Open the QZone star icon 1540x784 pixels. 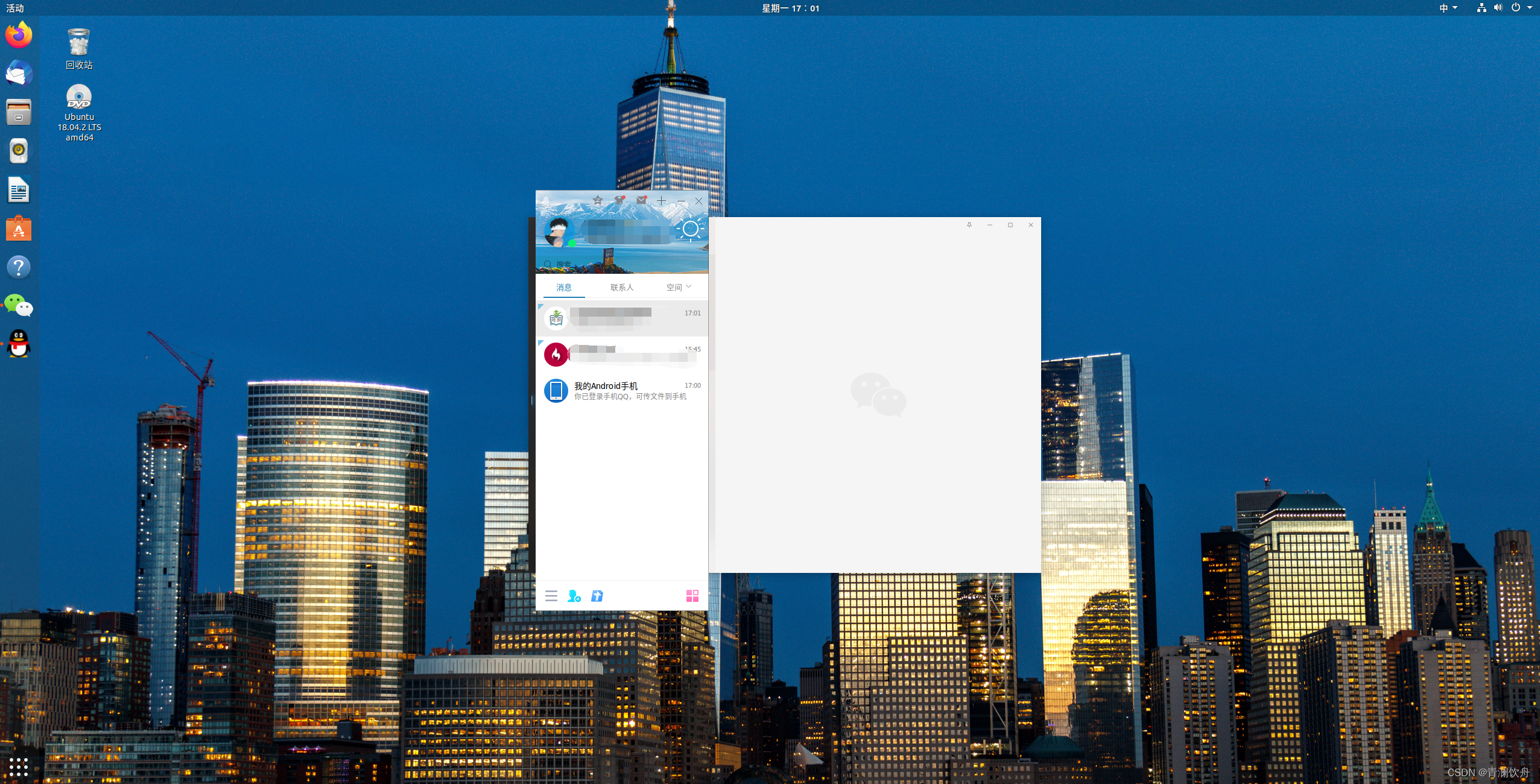coord(597,201)
